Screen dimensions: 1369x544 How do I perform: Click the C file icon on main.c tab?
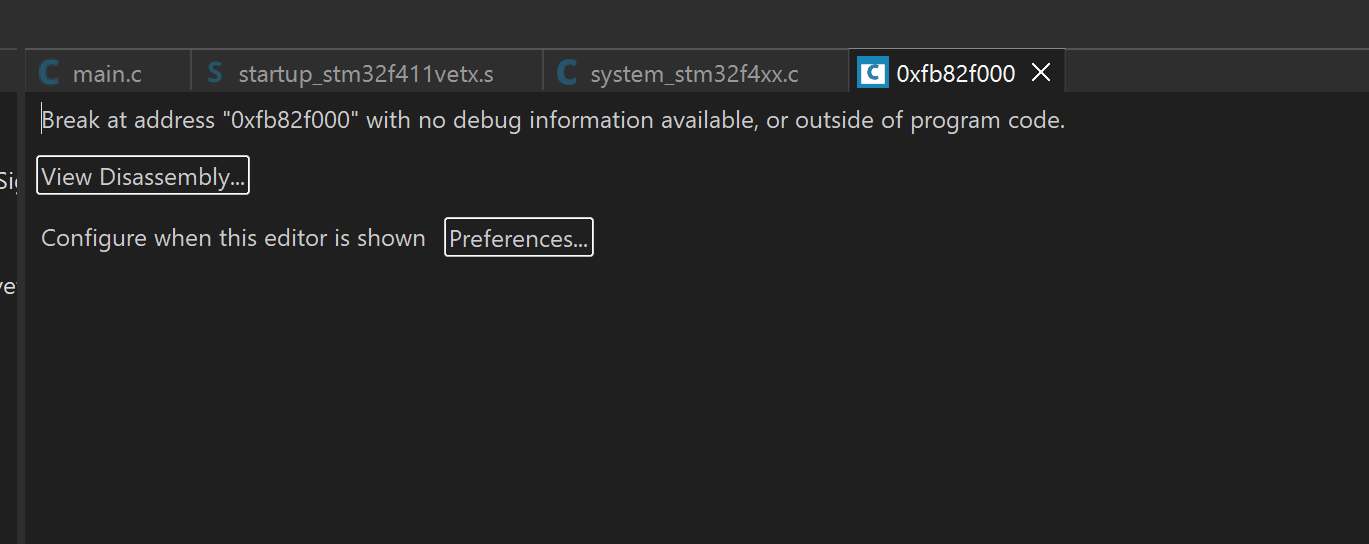(49, 73)
